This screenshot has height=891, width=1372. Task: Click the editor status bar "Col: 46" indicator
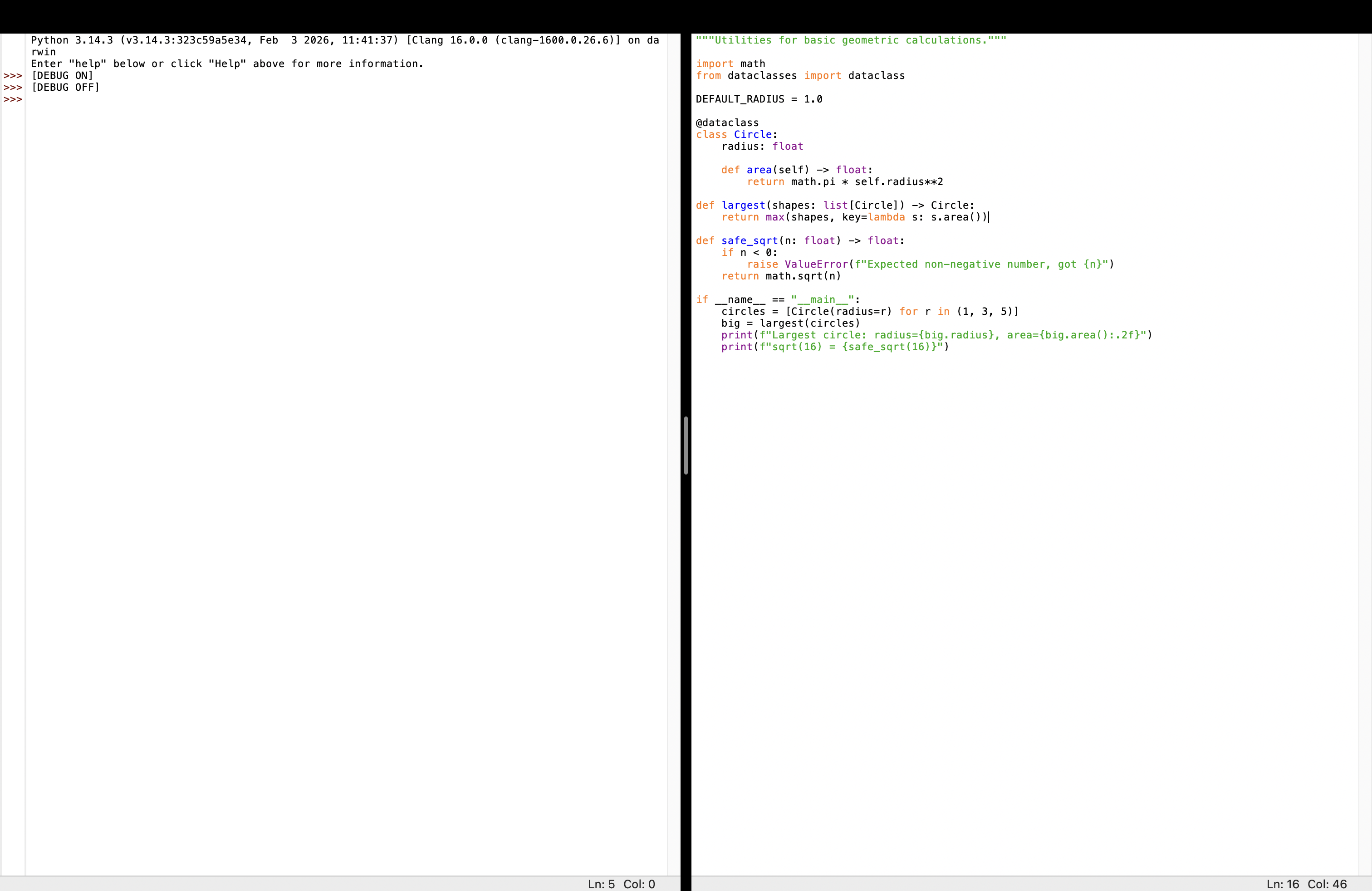click(x=1327, y=883)
